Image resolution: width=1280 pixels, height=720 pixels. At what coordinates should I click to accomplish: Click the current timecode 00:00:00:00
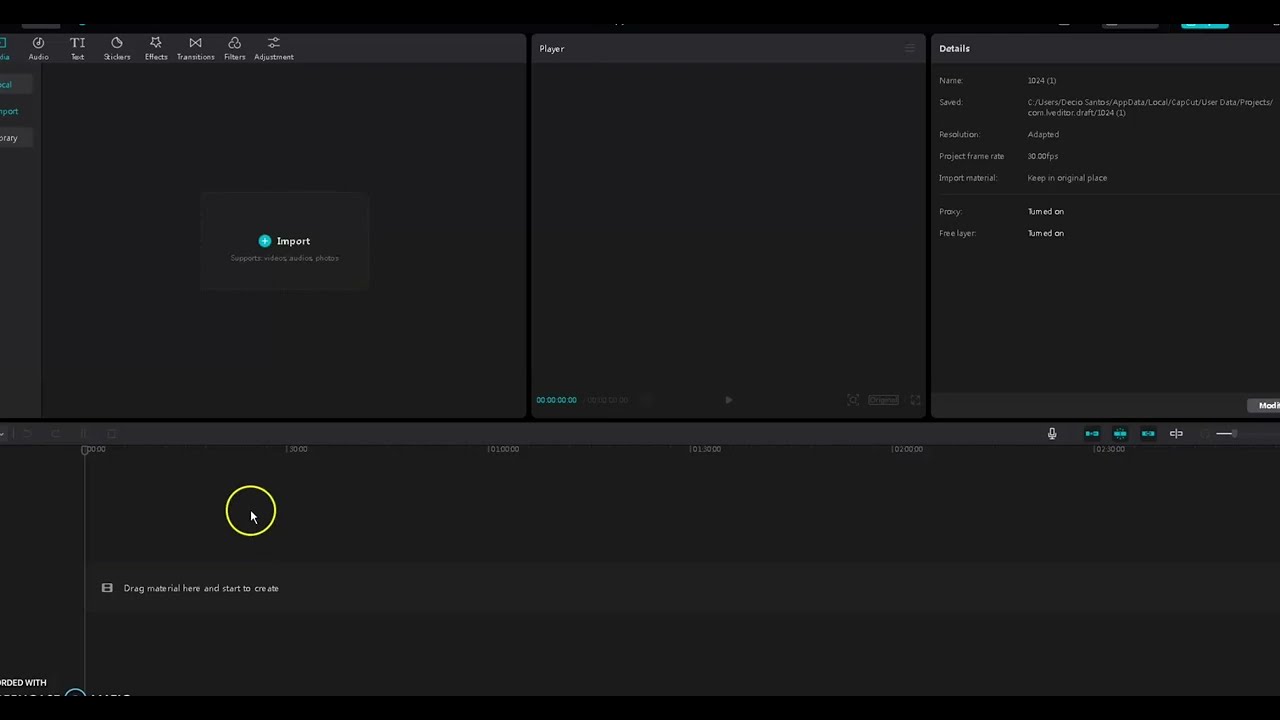556,400
